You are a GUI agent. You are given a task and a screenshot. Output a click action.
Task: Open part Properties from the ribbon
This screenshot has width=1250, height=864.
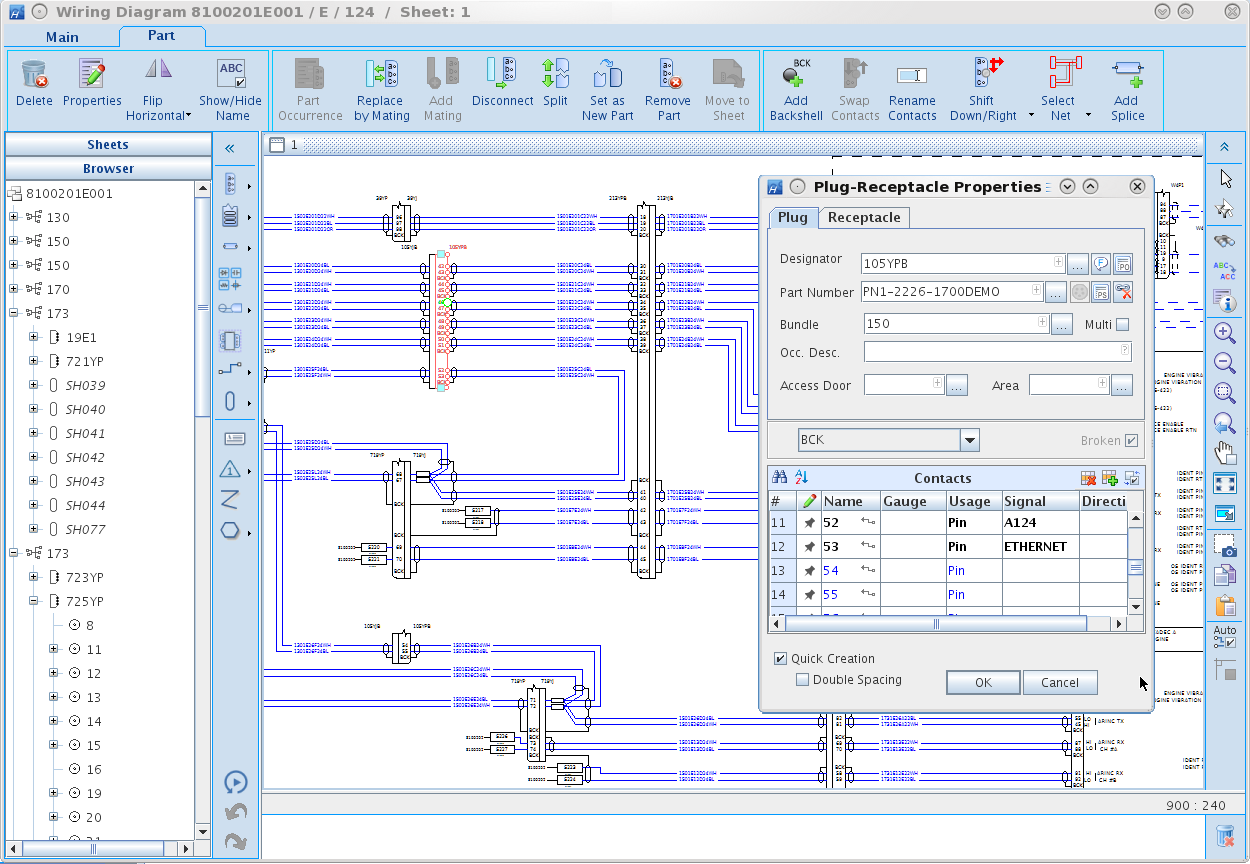point(92,74)
